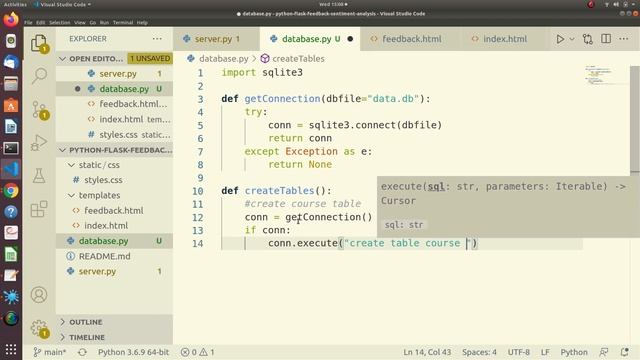Select Python 3.6.9 64-bit interpreter
The height and width of the screenshot is (360, 640).
pyautogui.click(x=133, y=352)
